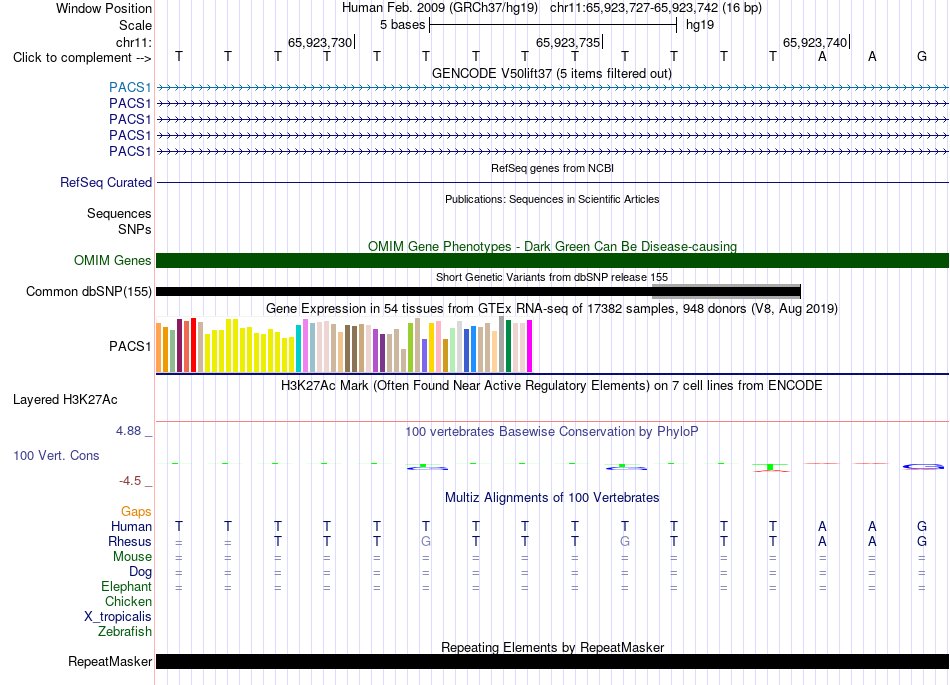Click the 'Chicken' alignment row label

tap(128, 601)
